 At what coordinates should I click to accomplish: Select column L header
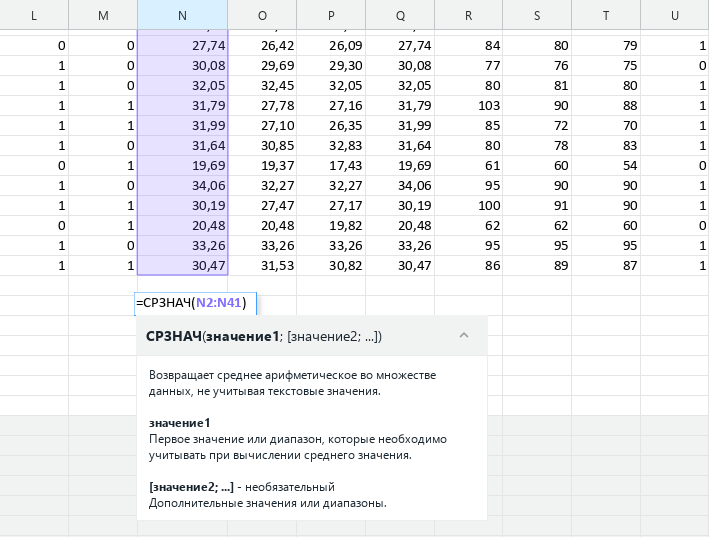coord(34,15)
